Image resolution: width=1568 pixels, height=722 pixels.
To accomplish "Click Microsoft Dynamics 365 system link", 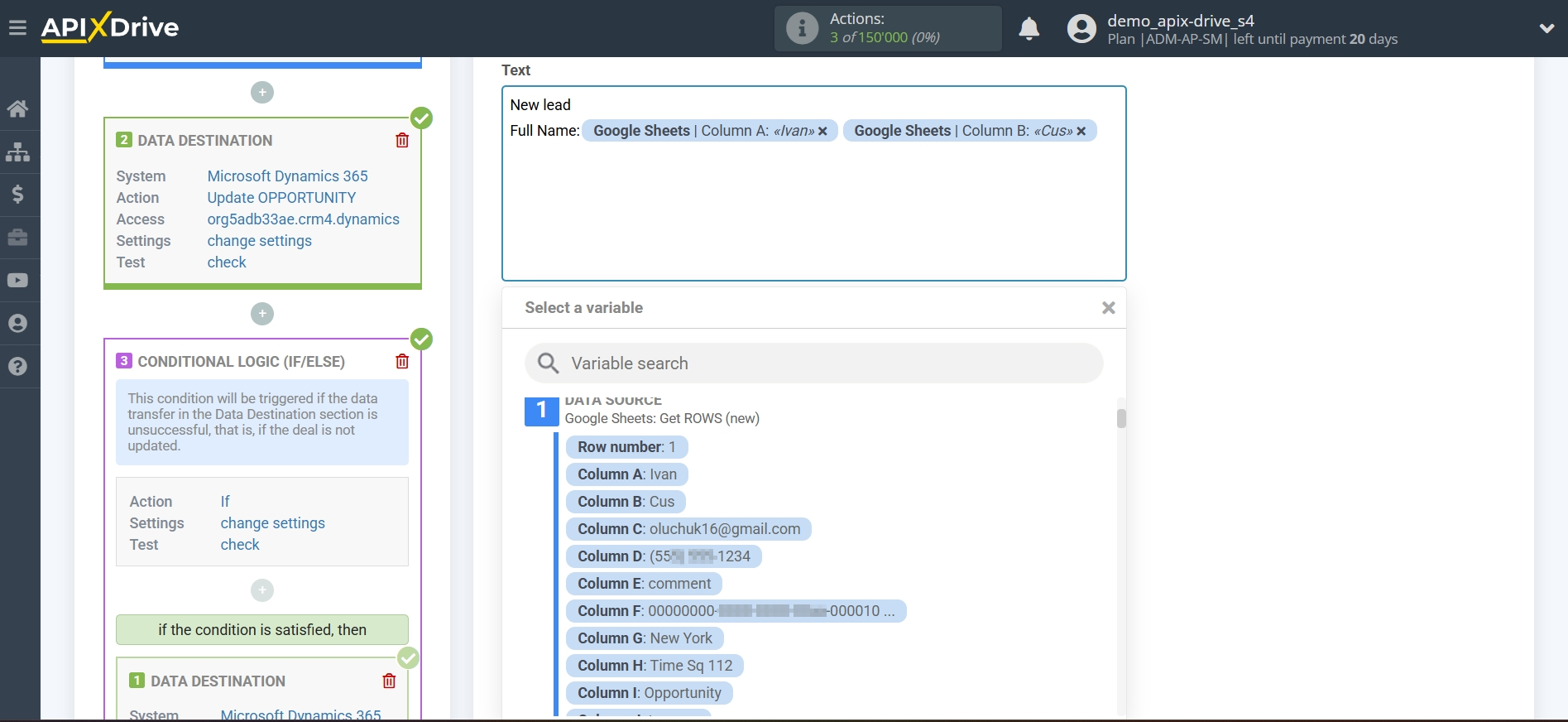I will (x=287, y=176).
